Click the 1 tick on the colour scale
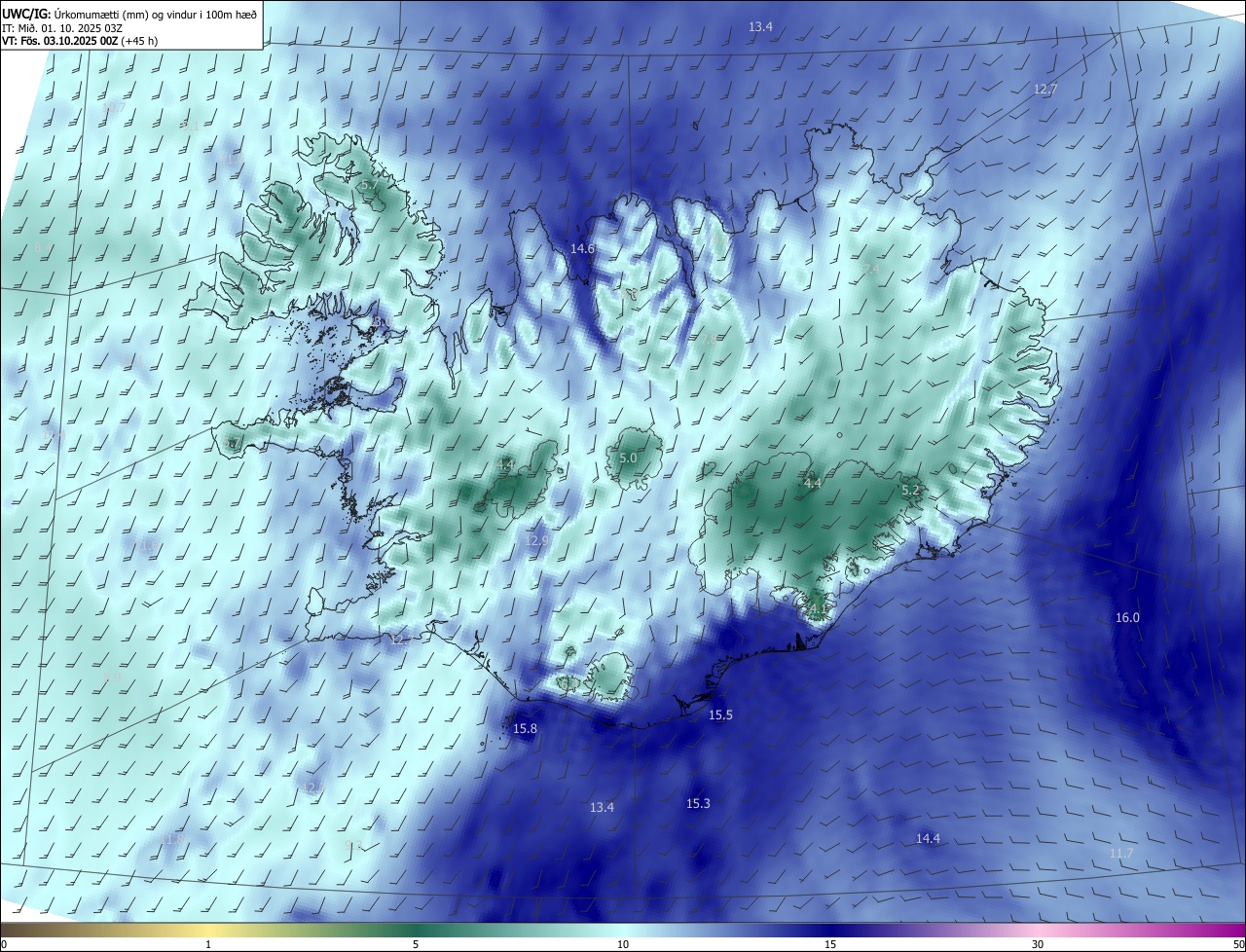The width and height of the screenshot is (1246, 952). pyautogui.click(x=208, y=944)
